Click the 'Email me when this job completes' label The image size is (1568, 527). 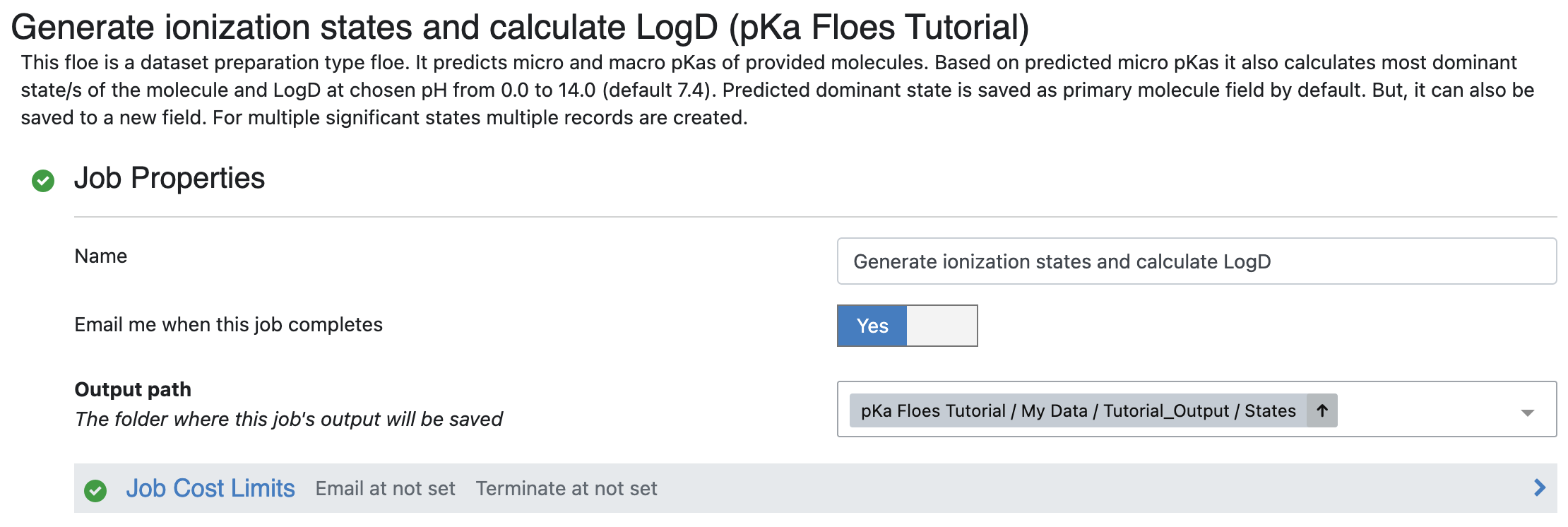pyautogui.click(x=228, y=324)
